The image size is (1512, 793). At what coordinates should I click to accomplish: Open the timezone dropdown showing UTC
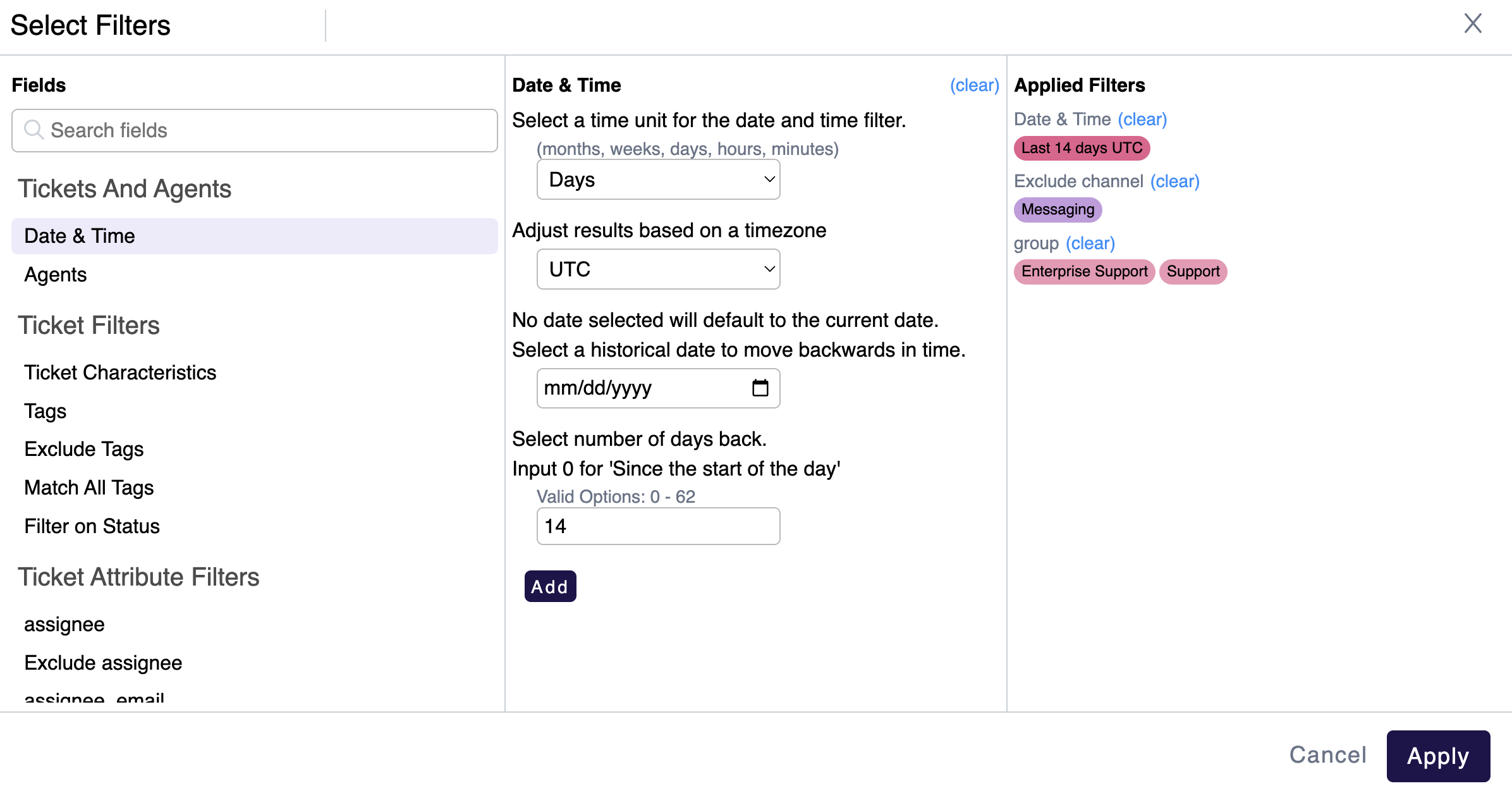pos(658,269)
